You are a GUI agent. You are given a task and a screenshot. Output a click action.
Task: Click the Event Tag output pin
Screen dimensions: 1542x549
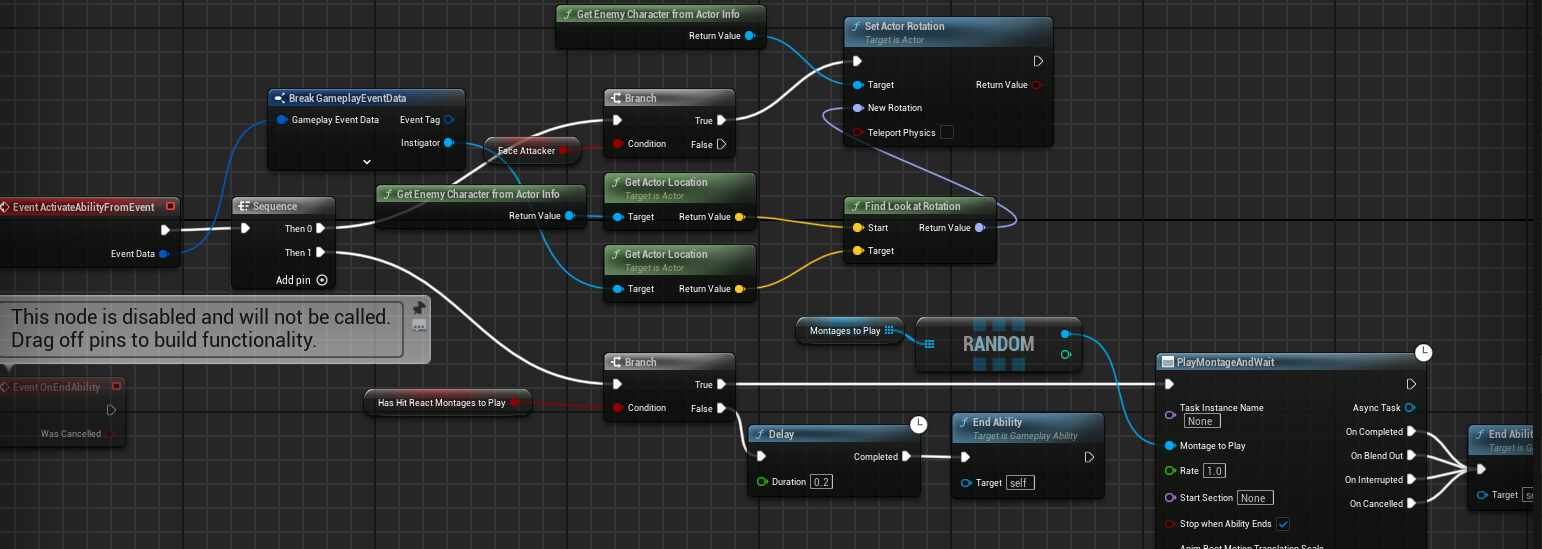449,120
